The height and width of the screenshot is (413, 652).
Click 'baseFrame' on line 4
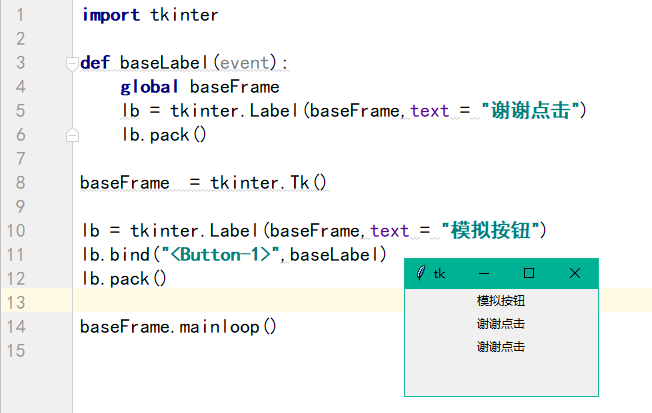pos(235,87)
